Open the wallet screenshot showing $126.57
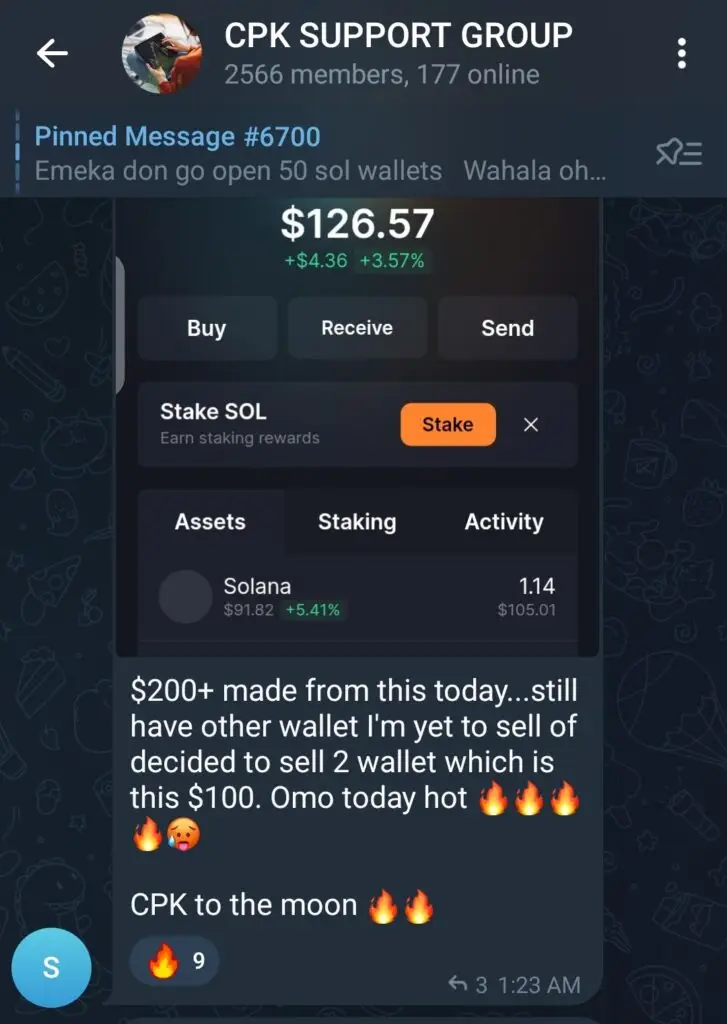 (x=357, y=427)
